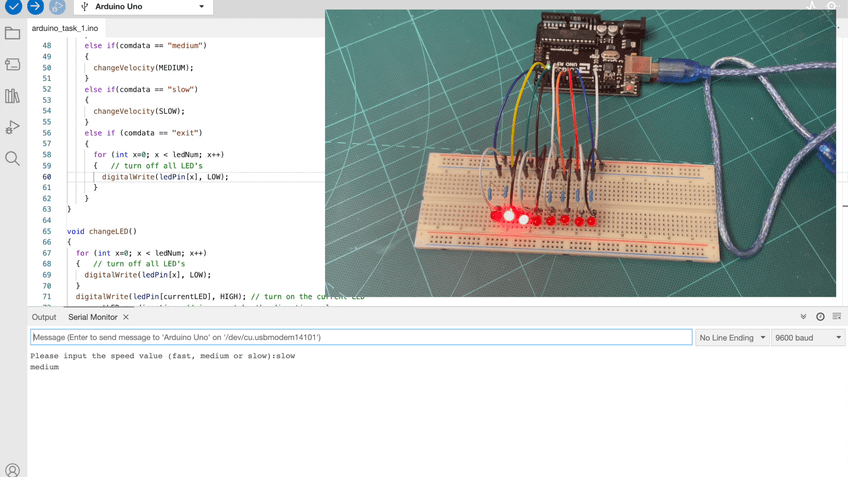Switch to the Output tab
This screenshot has width=848, height=477.
coord(44,317)
